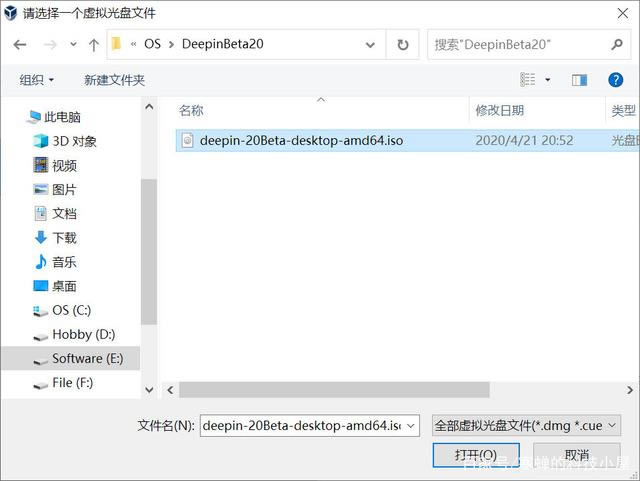Open the 组织 menu
The width and height of the screenshot is (640, 481).
tap(36, 80)
